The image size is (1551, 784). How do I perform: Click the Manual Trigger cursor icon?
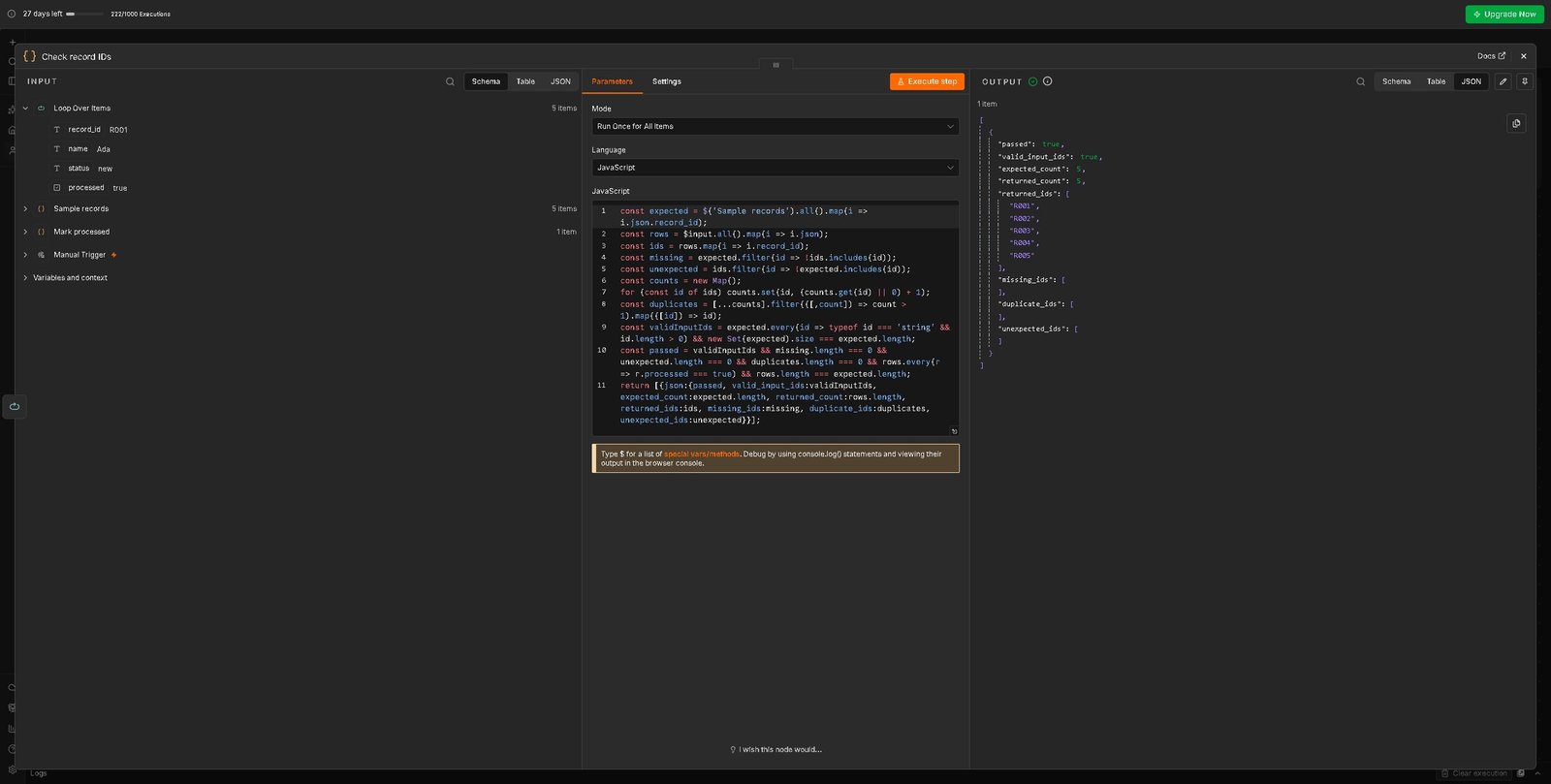pyautogui.click(x=41, y=255)
